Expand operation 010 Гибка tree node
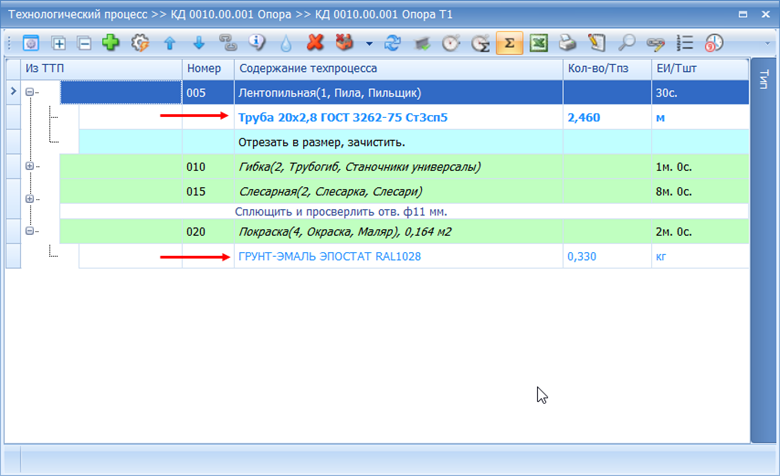This screenshot has height=476, width=780. pos(30,166)
